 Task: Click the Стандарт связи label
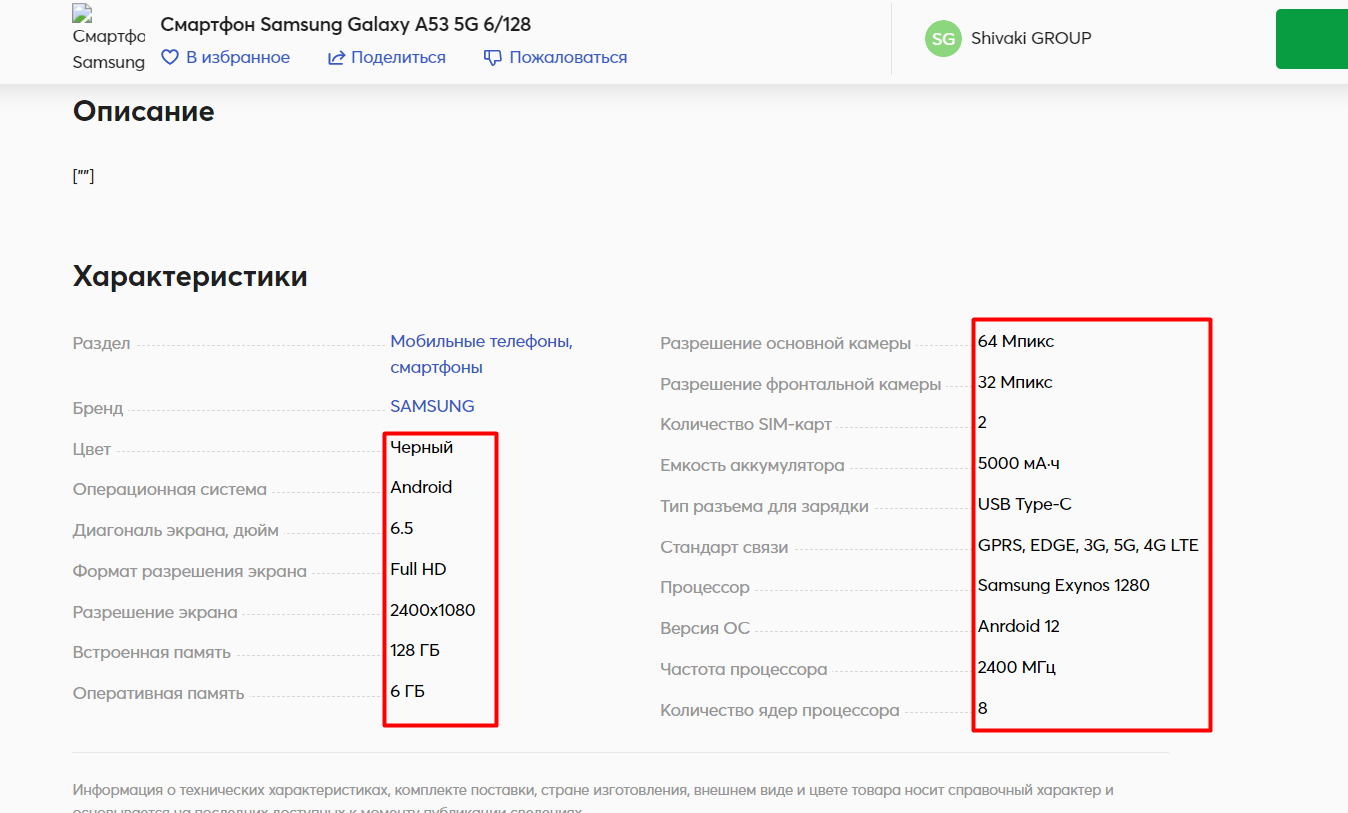[724, 547]
